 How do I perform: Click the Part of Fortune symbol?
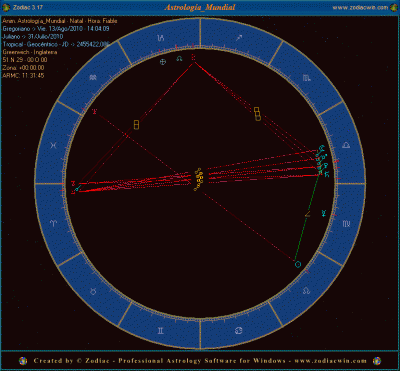pos(163,62)
